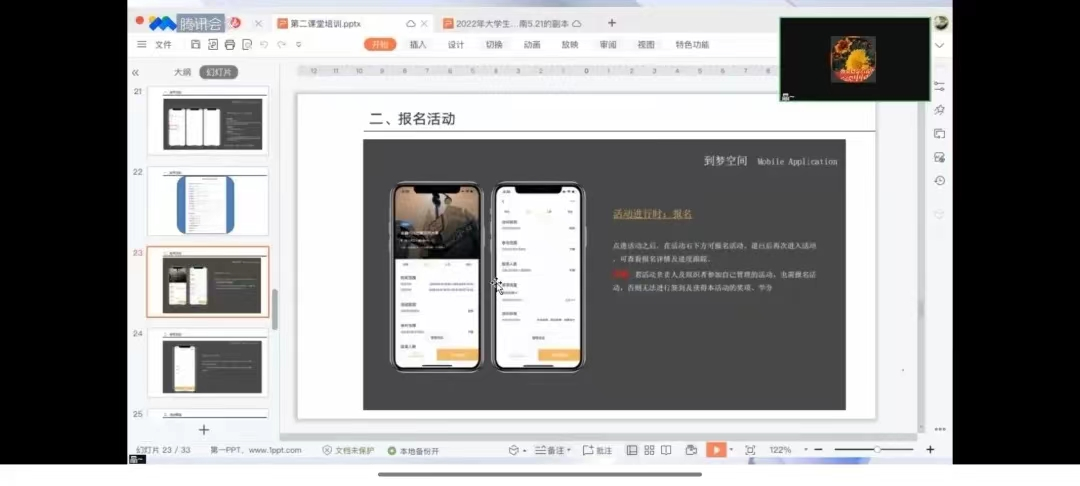Switch panel to 大纲 outline view

(182, 72)
